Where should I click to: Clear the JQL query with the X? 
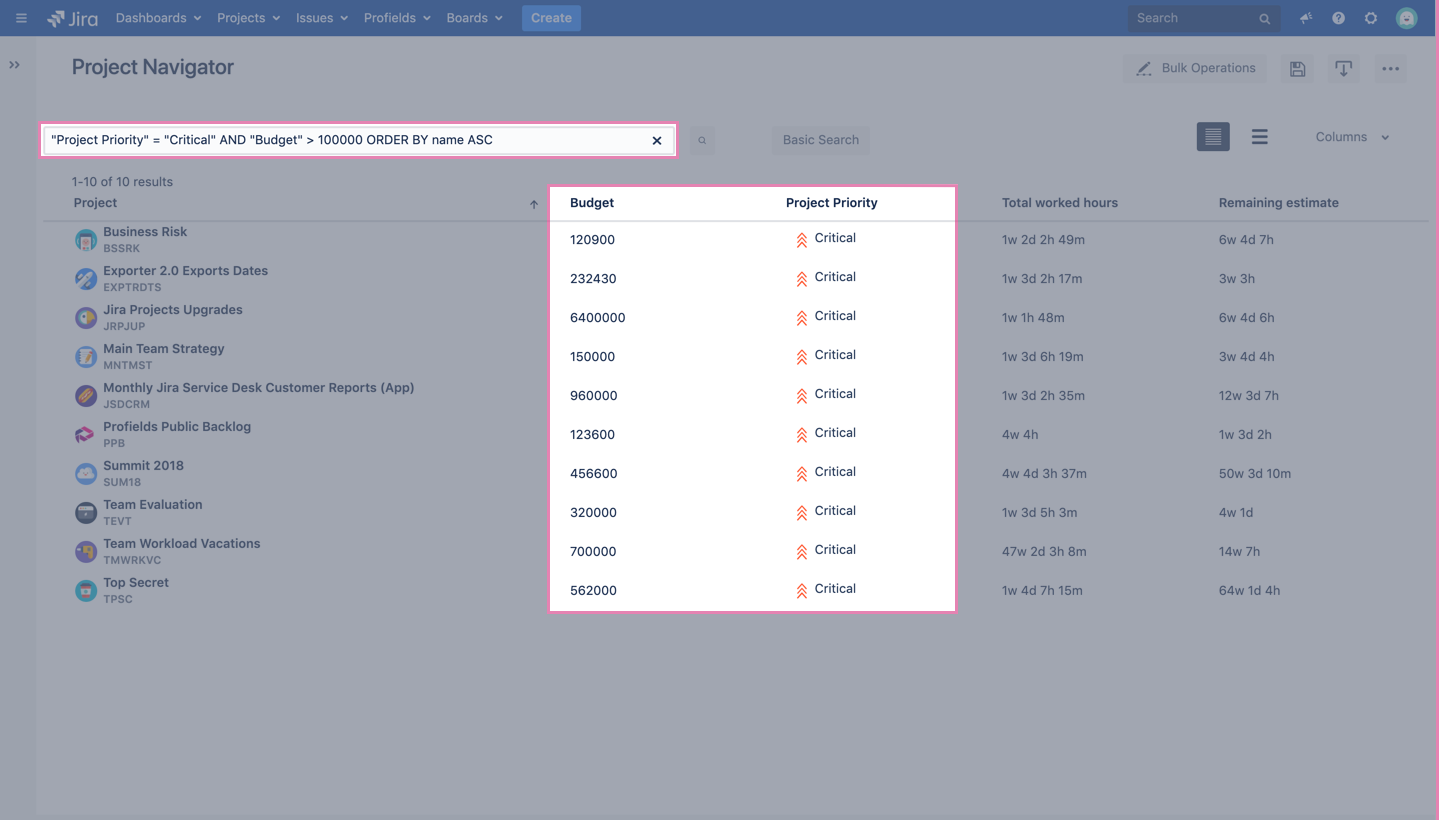click(x=656, y=140)
